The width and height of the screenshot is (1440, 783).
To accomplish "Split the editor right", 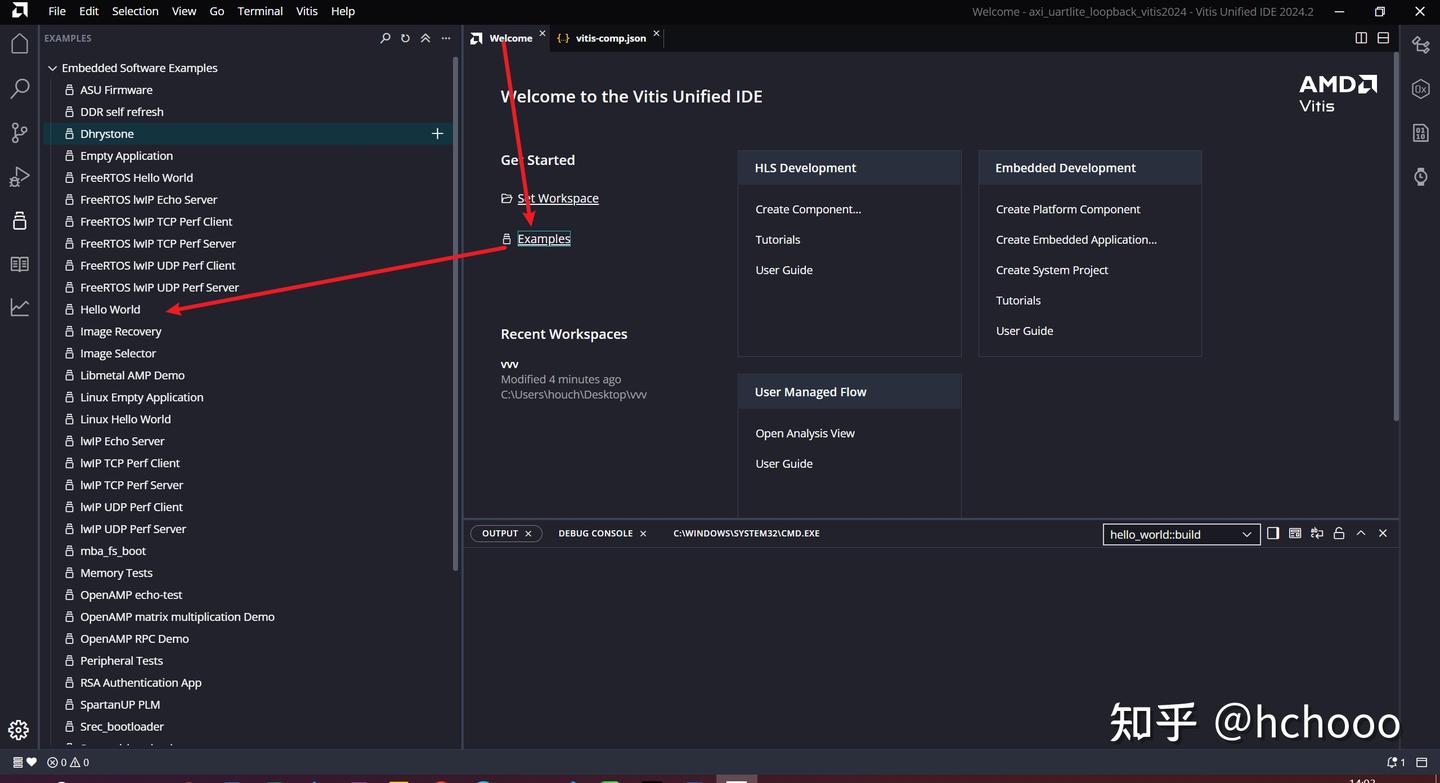I will (1361, 38).
